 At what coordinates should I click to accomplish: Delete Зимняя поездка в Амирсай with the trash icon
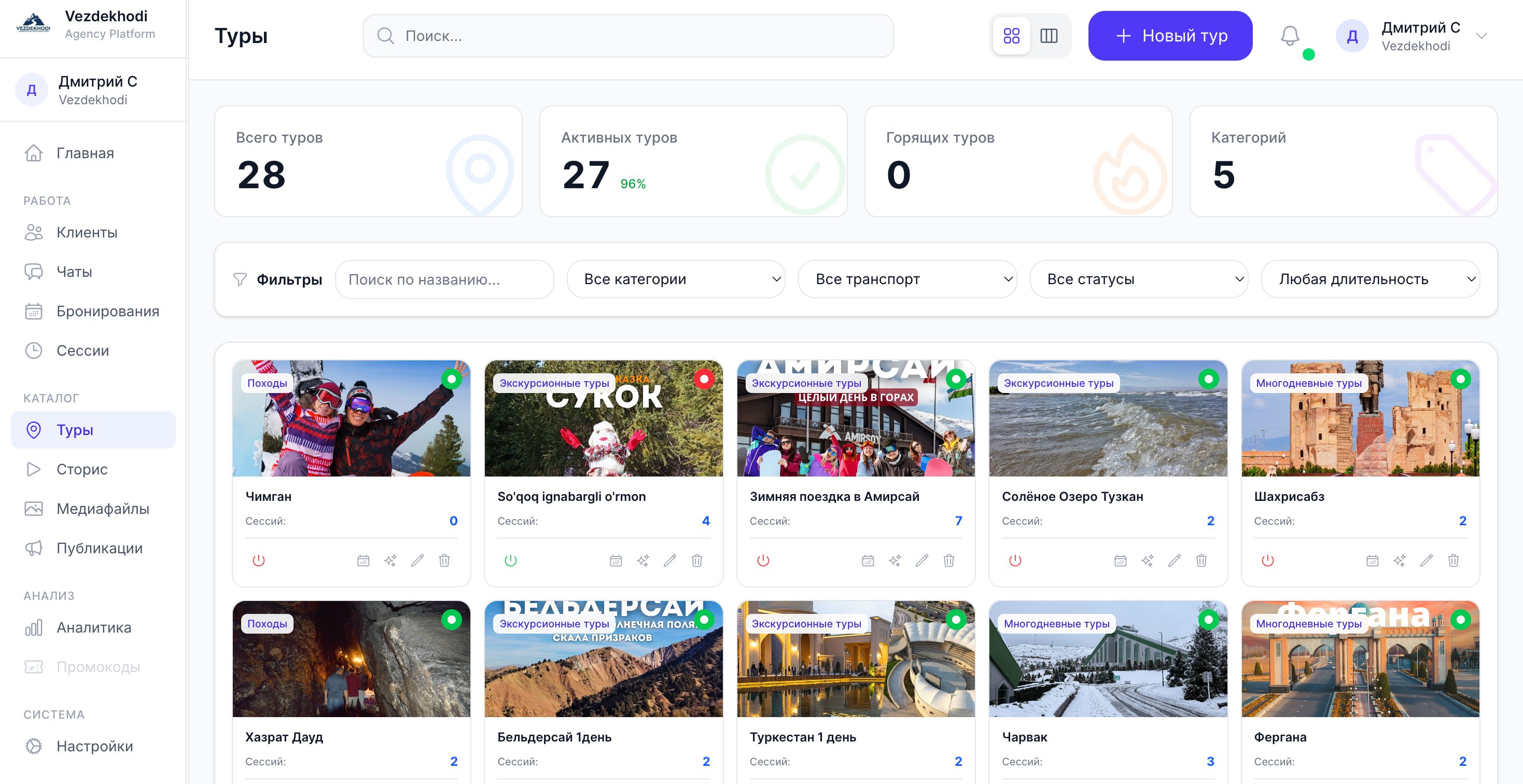point(949,561)
